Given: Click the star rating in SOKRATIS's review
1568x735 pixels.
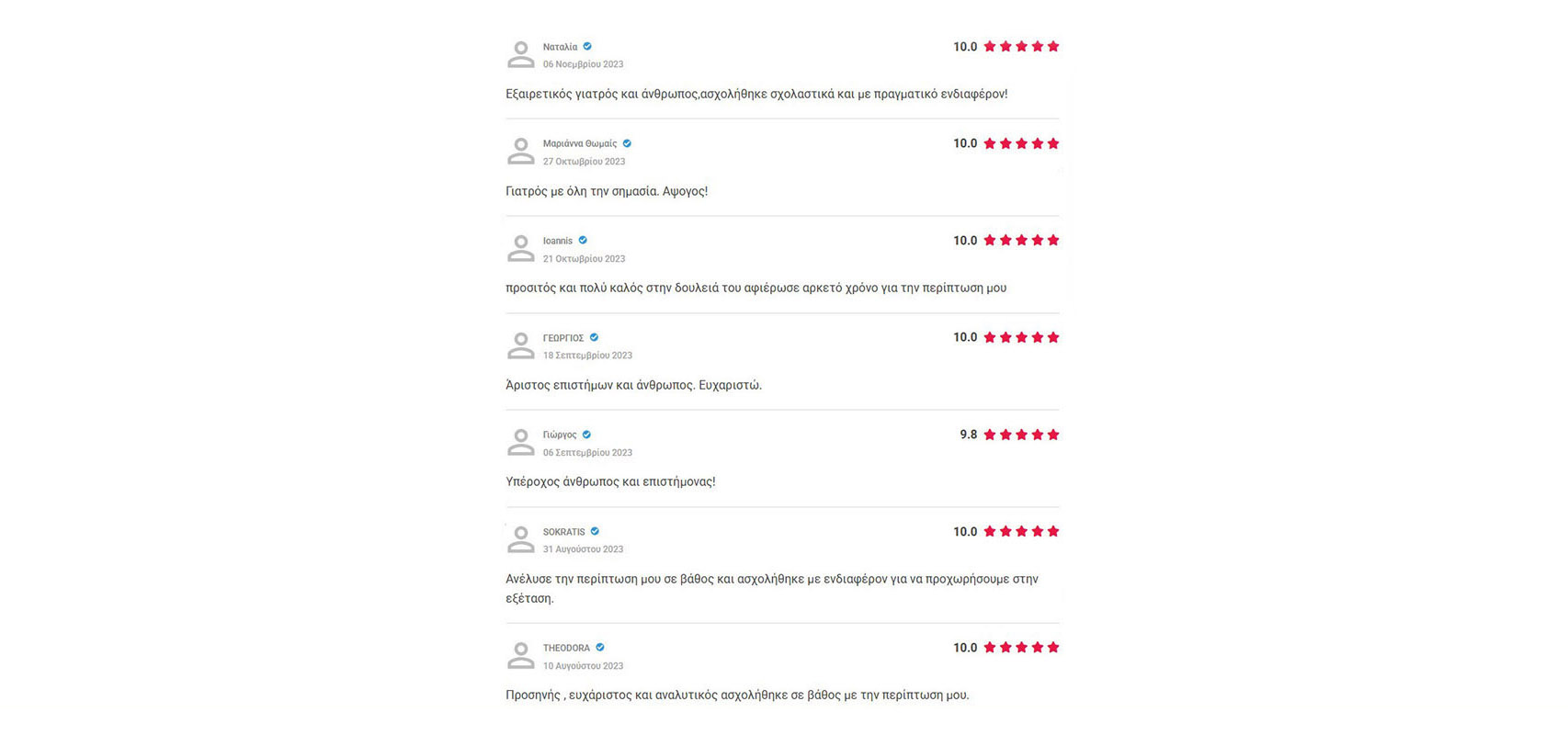Looking at the screenshot, I should click(x=1021, y=531).
